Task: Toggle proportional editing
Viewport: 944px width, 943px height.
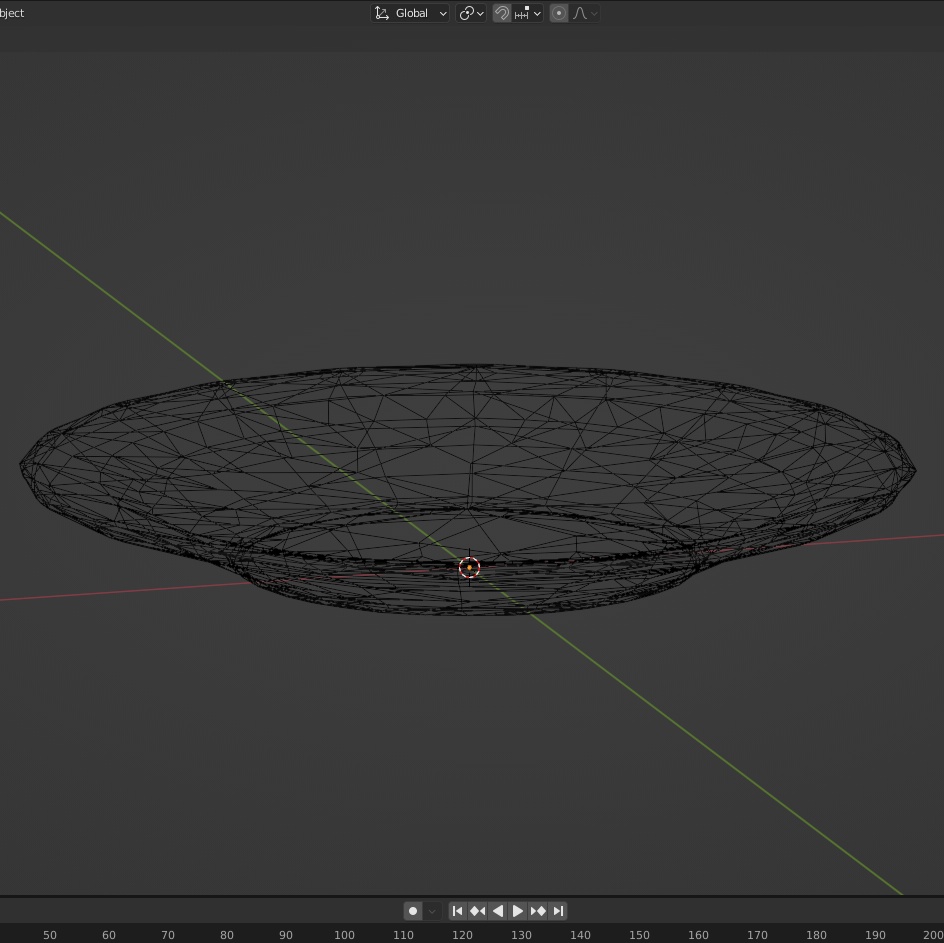Action: pos(559,13)
